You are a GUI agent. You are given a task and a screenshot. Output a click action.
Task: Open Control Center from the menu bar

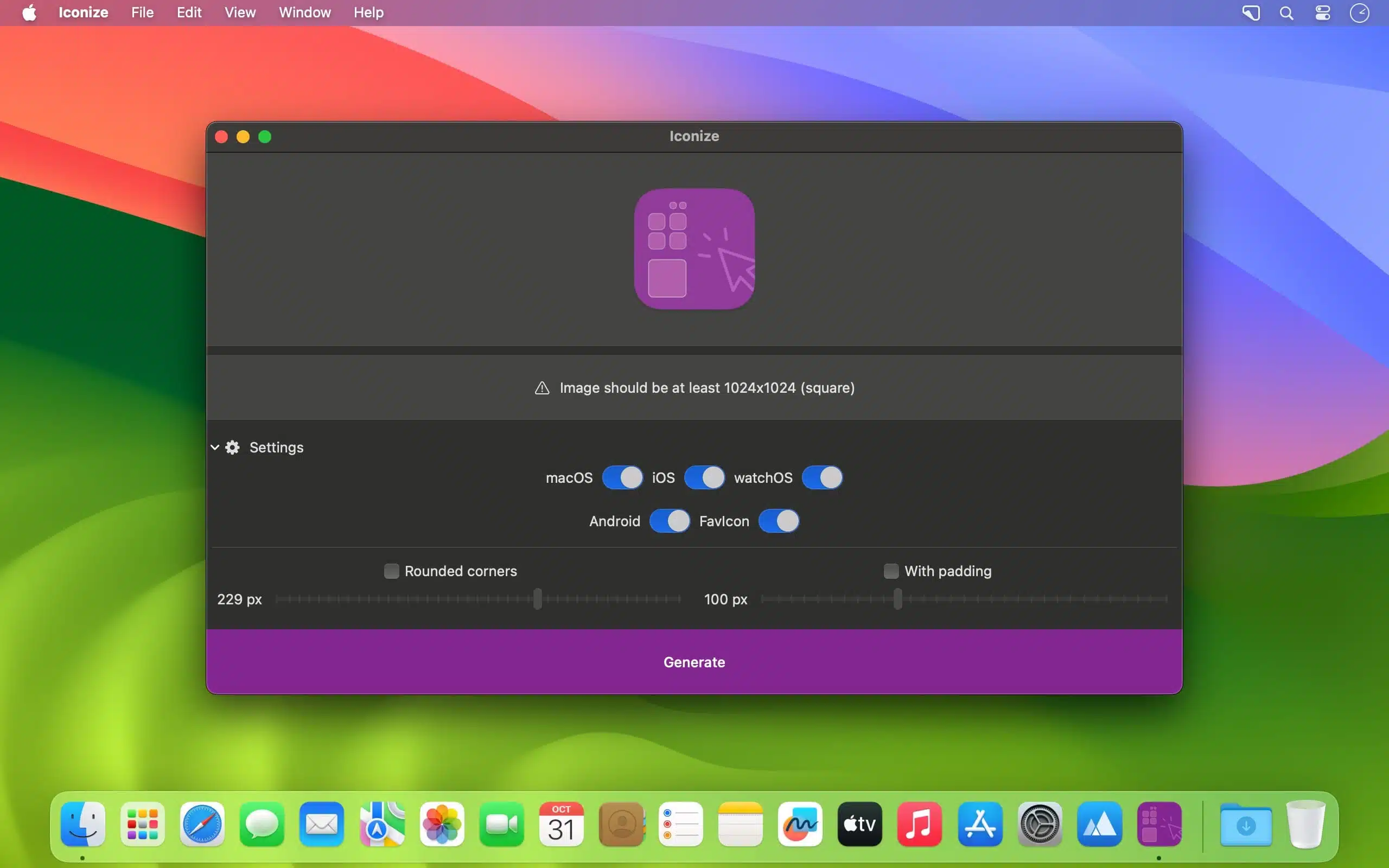pyautogui.click(x=1322, y=12)
